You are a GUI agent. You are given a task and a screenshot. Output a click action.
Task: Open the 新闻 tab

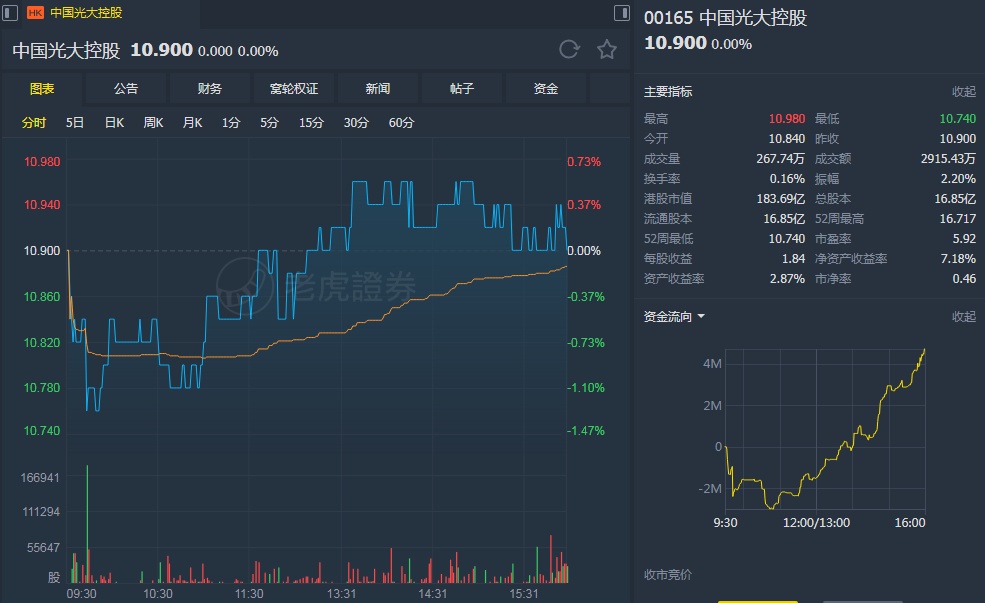(378, 89)
